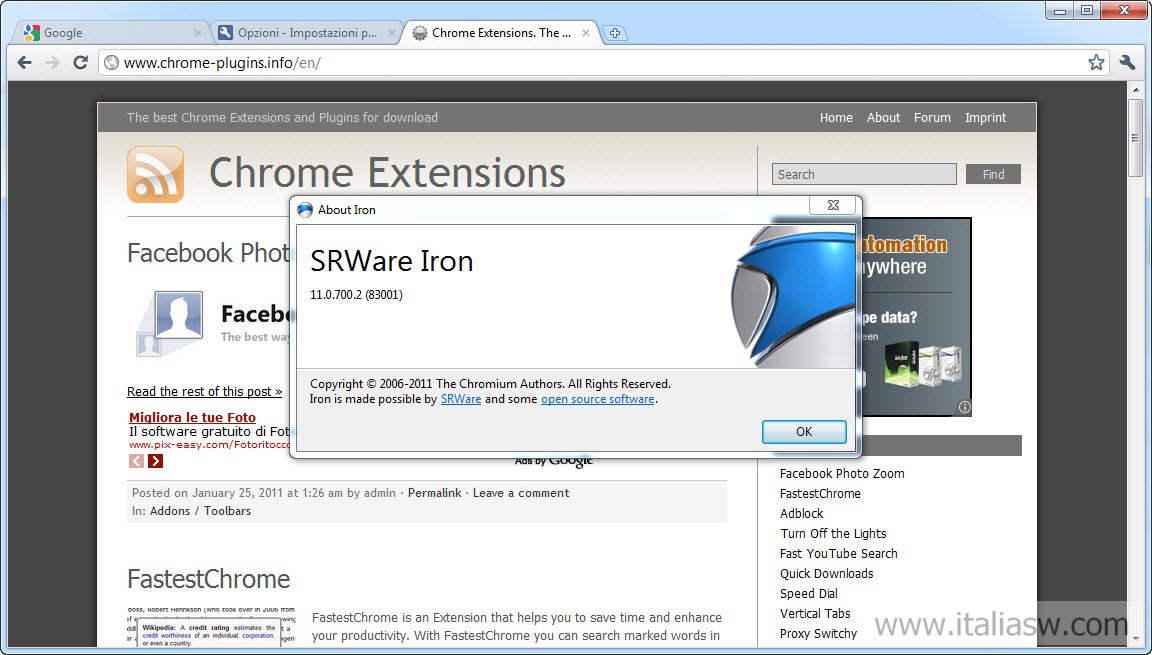Click the next ad arrow button
Image resolution: width=1152 pixels, height=655 pixels.
155,460
